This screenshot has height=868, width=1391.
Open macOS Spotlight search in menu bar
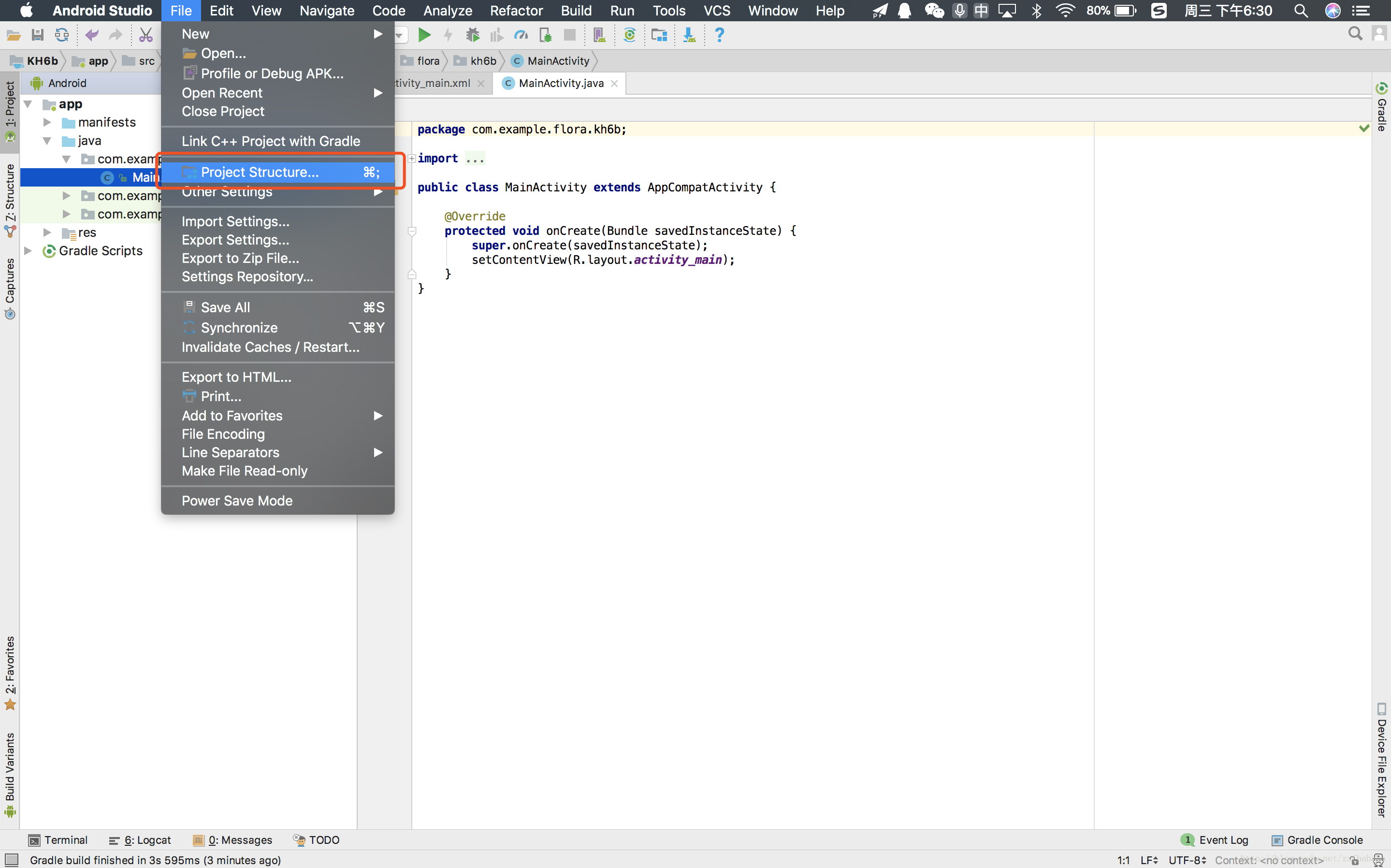1301,10
